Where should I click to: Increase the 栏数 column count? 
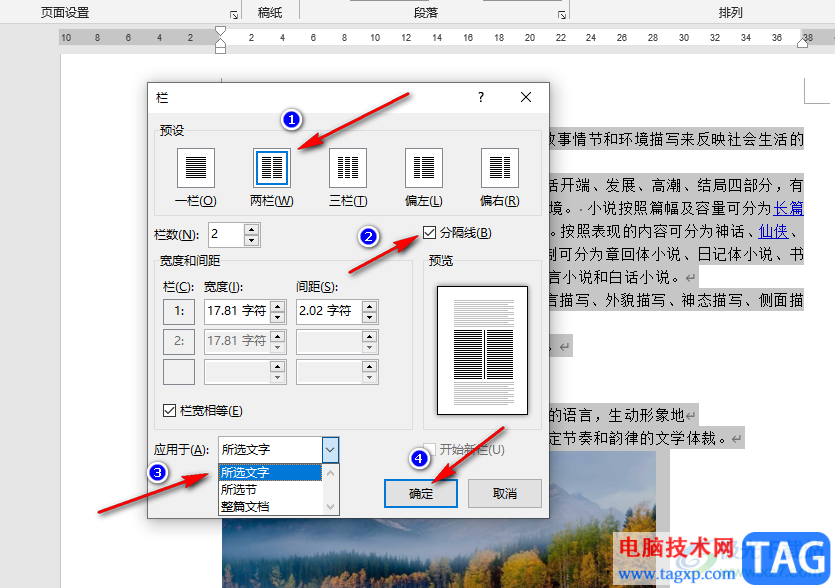(x=251, y=230)
